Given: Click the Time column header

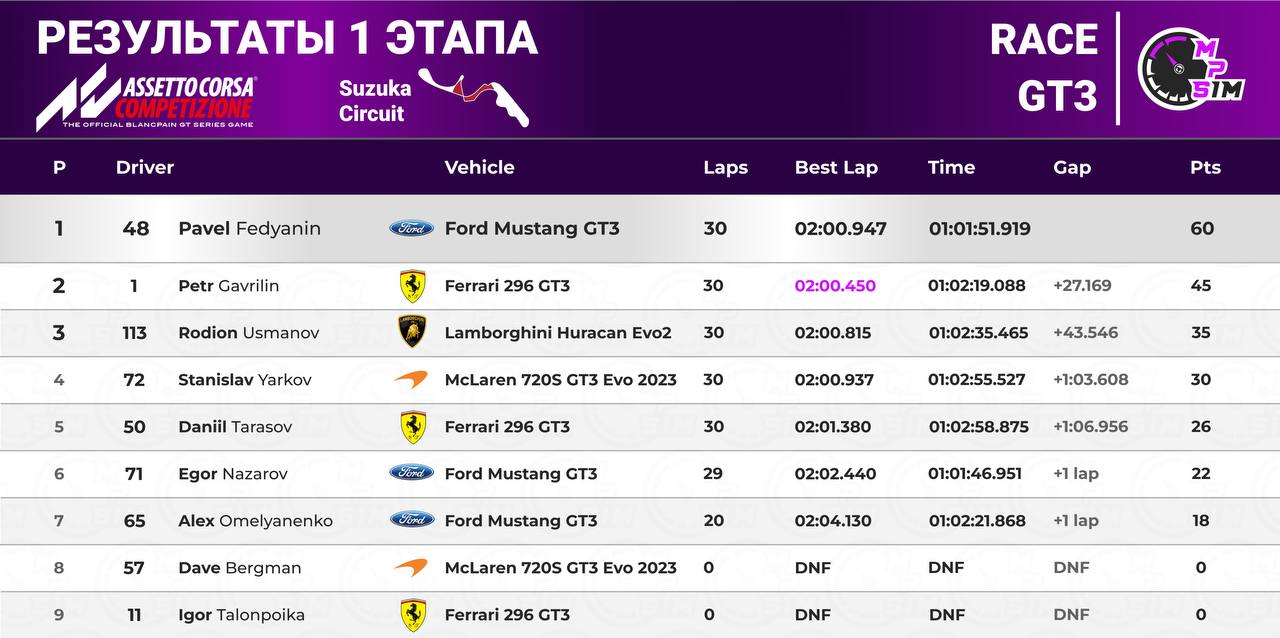Looking at the screenshot, I should point(951,167).
